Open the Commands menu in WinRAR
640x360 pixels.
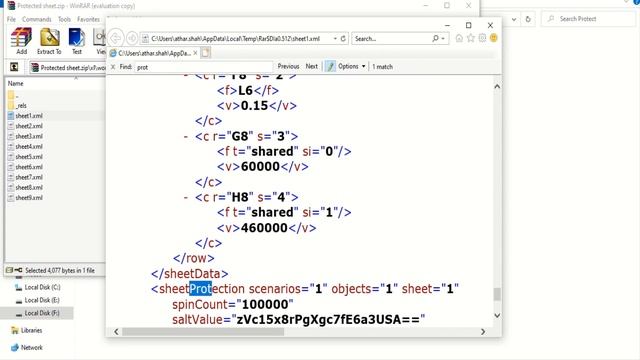(x=37, y=19)
